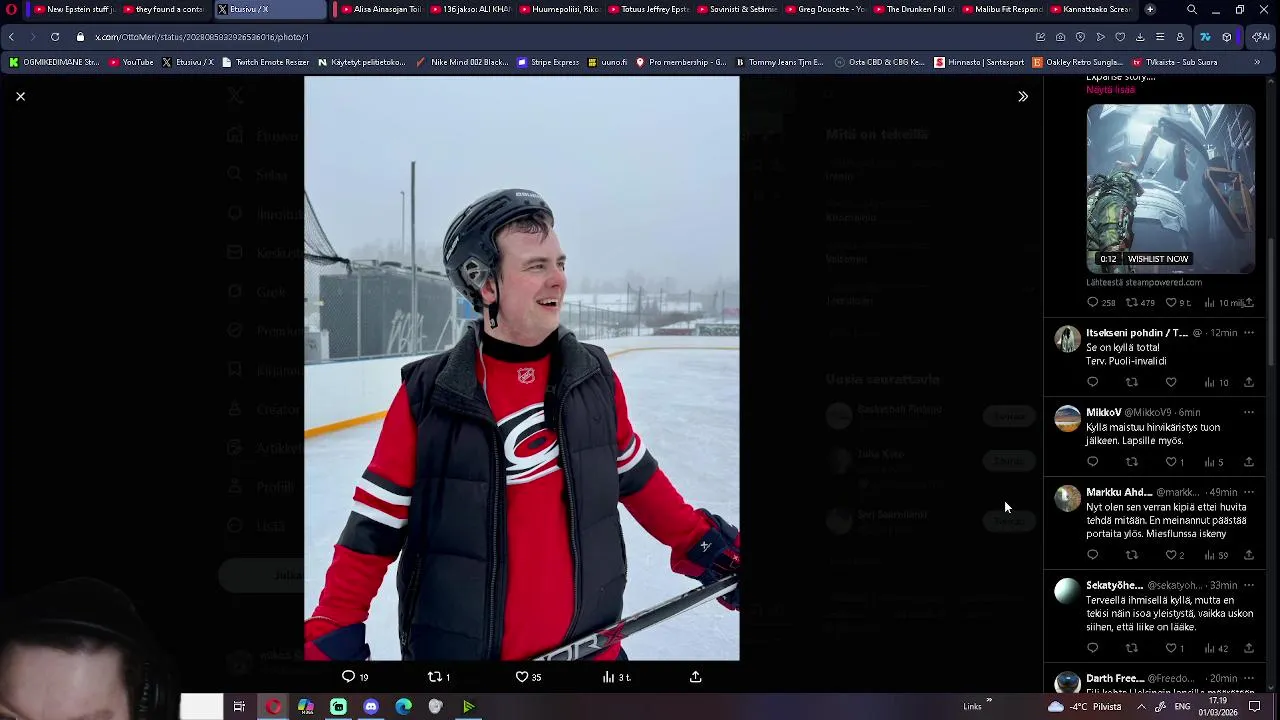Collapse the replies sidebar with the double-chevron icon
The height and width of the screenshot is (720, 1280).
coord(1022,96)
